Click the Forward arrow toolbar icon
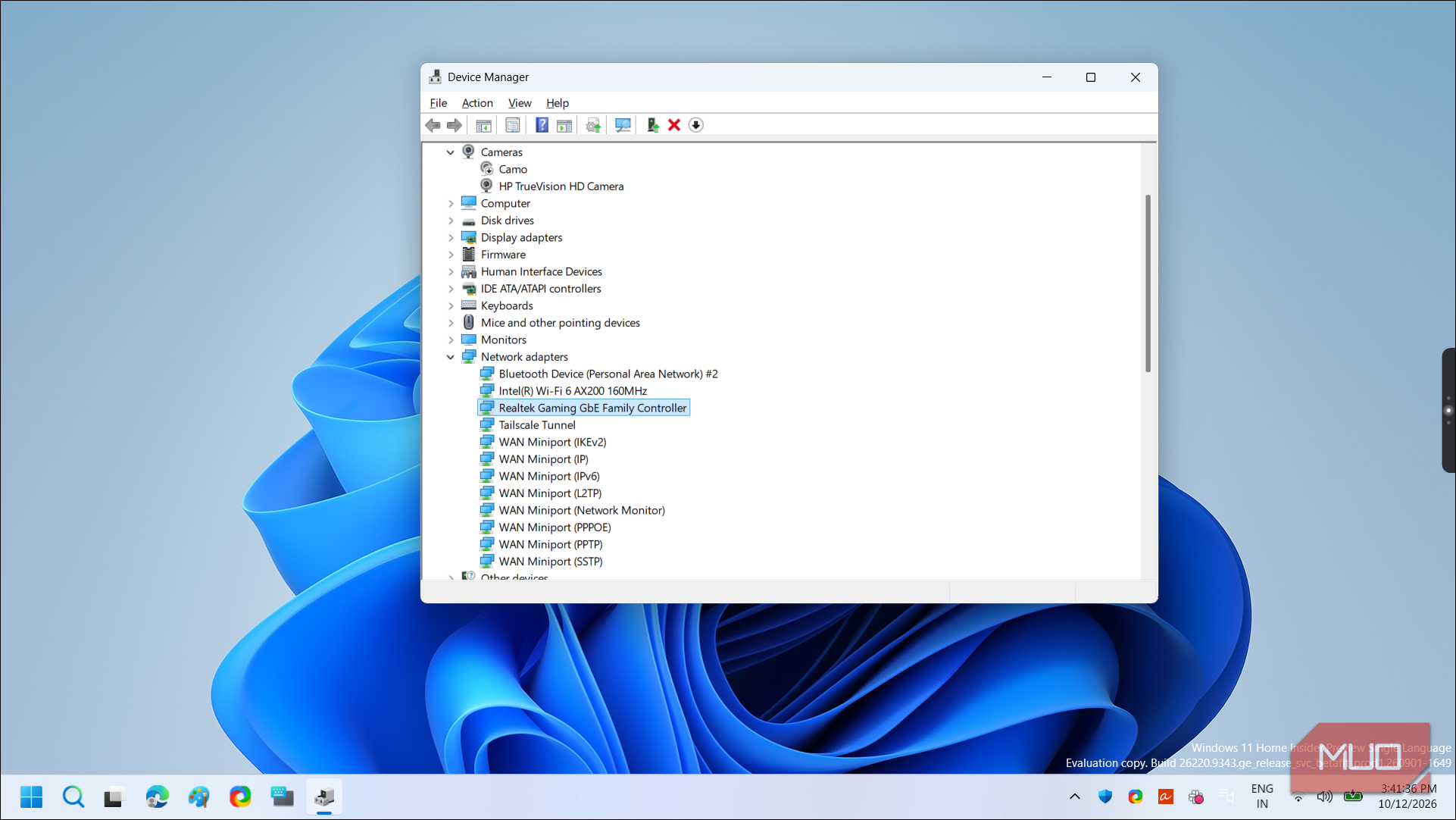The image size is (1456, 820). coord(455,126)
